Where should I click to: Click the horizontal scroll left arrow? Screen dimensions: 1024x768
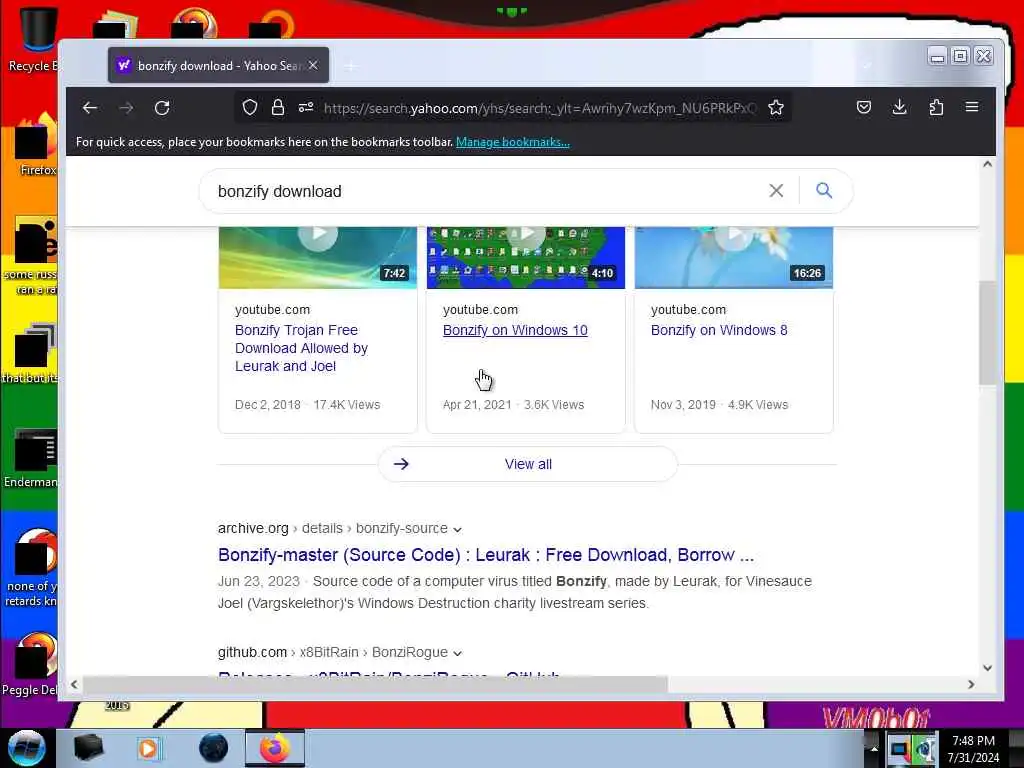(x=74, y=684)
